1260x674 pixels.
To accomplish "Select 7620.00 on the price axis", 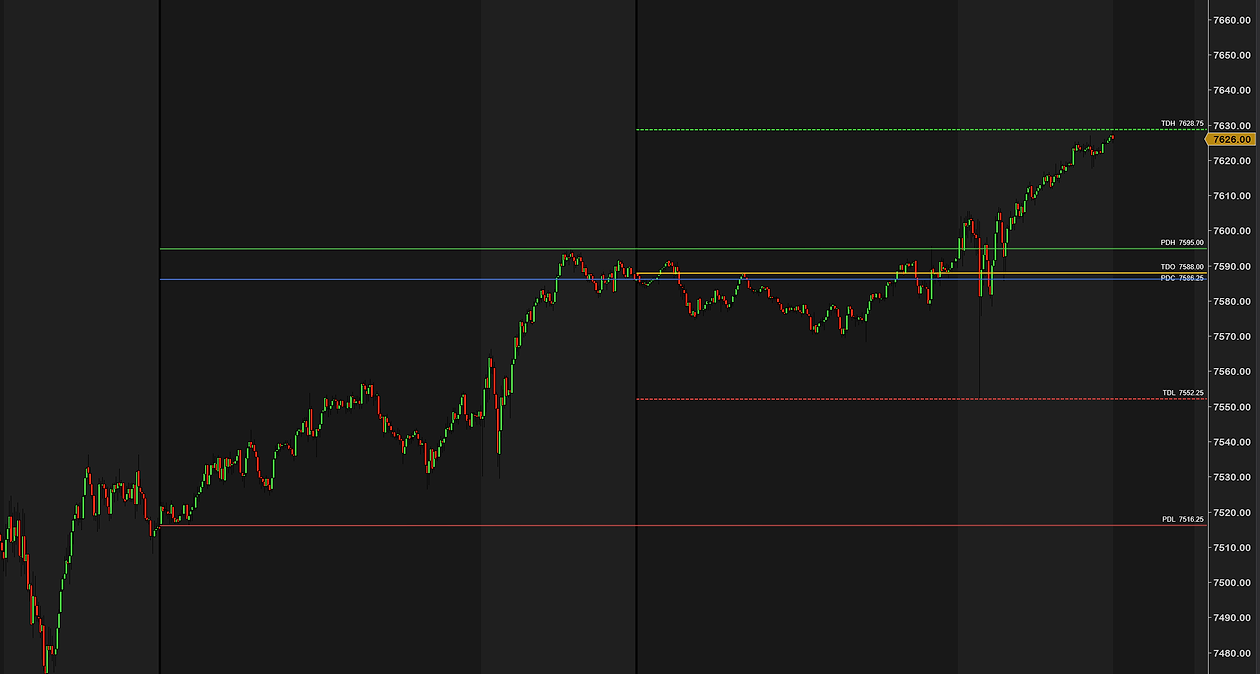I will (1232, 161).
